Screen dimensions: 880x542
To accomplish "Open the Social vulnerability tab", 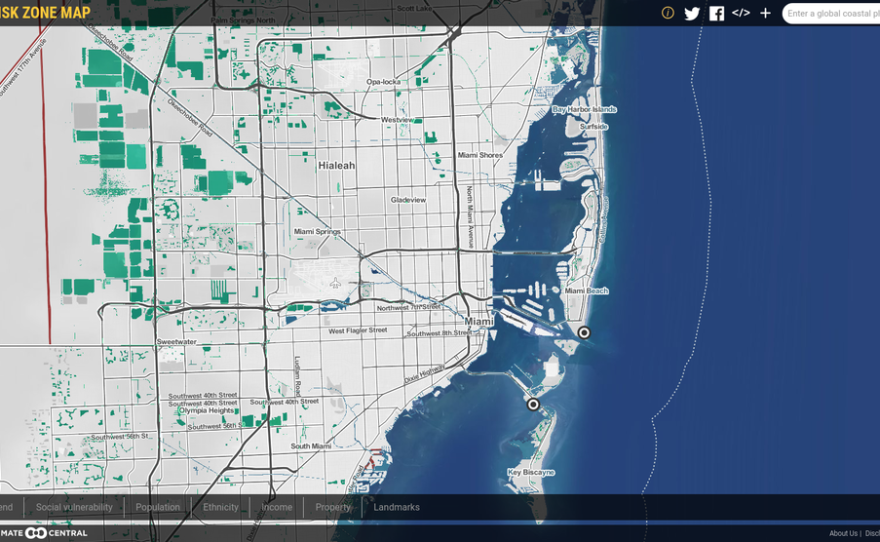I will point(74,507).
